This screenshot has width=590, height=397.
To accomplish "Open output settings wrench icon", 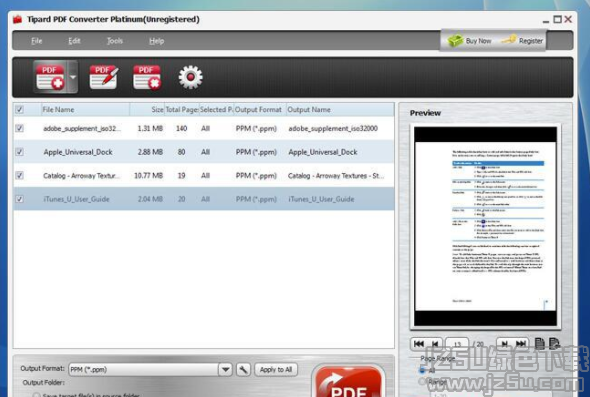I will (243, 370).
